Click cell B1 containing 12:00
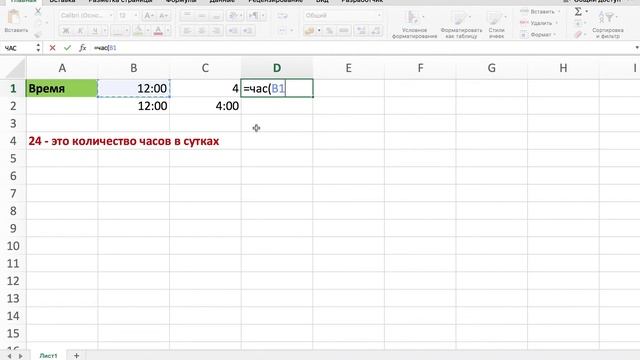The image size is (640, 360). tap(133, 88)
